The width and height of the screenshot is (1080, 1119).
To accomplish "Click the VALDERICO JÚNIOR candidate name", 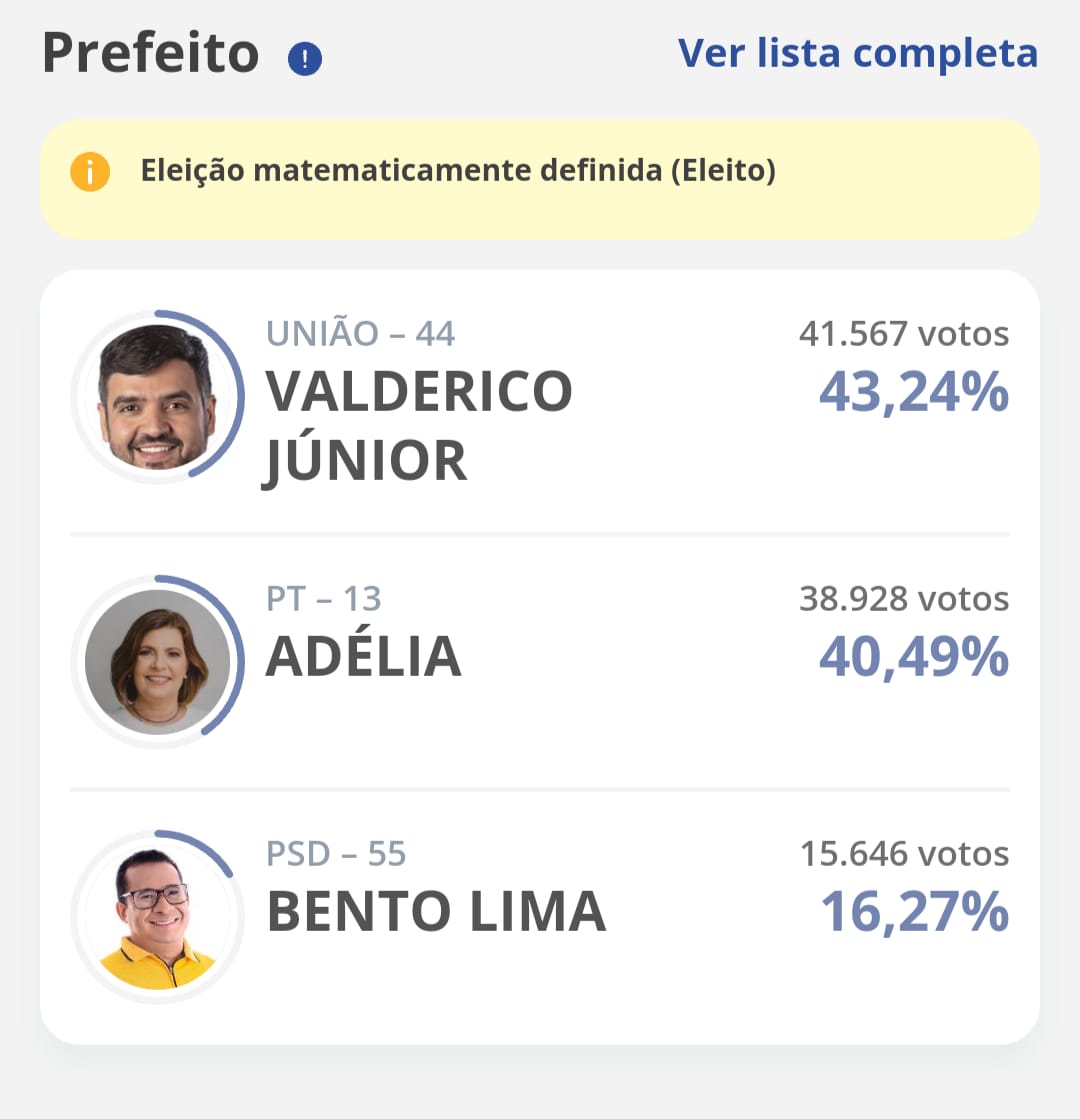I will [419, 427].
